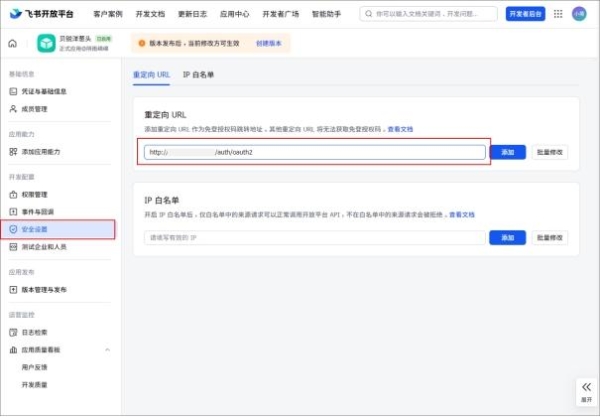The image size is (600, 417).
Task: Open 开发文档 in top navigation
Action: 150,14
